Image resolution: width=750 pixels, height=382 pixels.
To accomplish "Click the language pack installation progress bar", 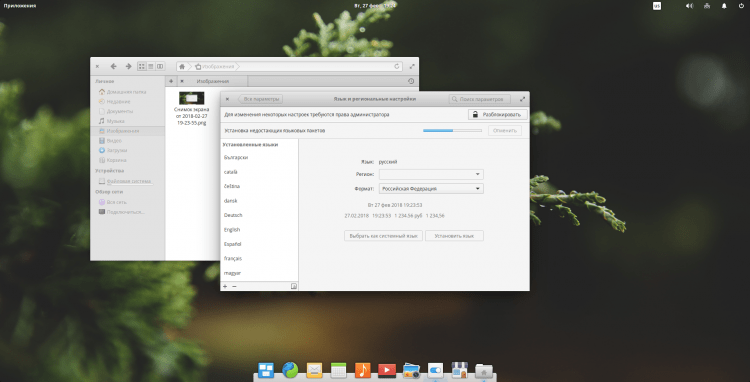I will click(452, 131).
